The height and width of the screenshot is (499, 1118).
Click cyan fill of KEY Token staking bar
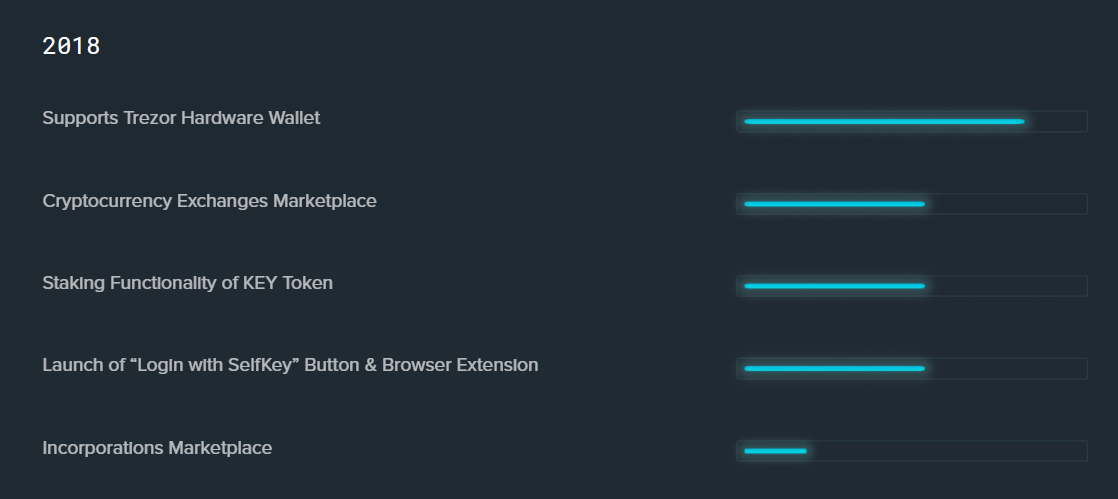834,286
